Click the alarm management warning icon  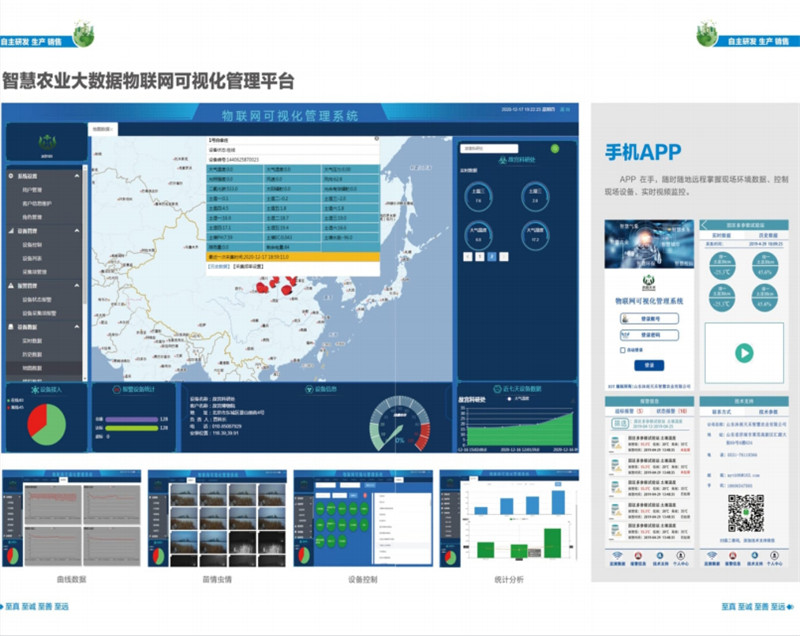click(11, 285)
